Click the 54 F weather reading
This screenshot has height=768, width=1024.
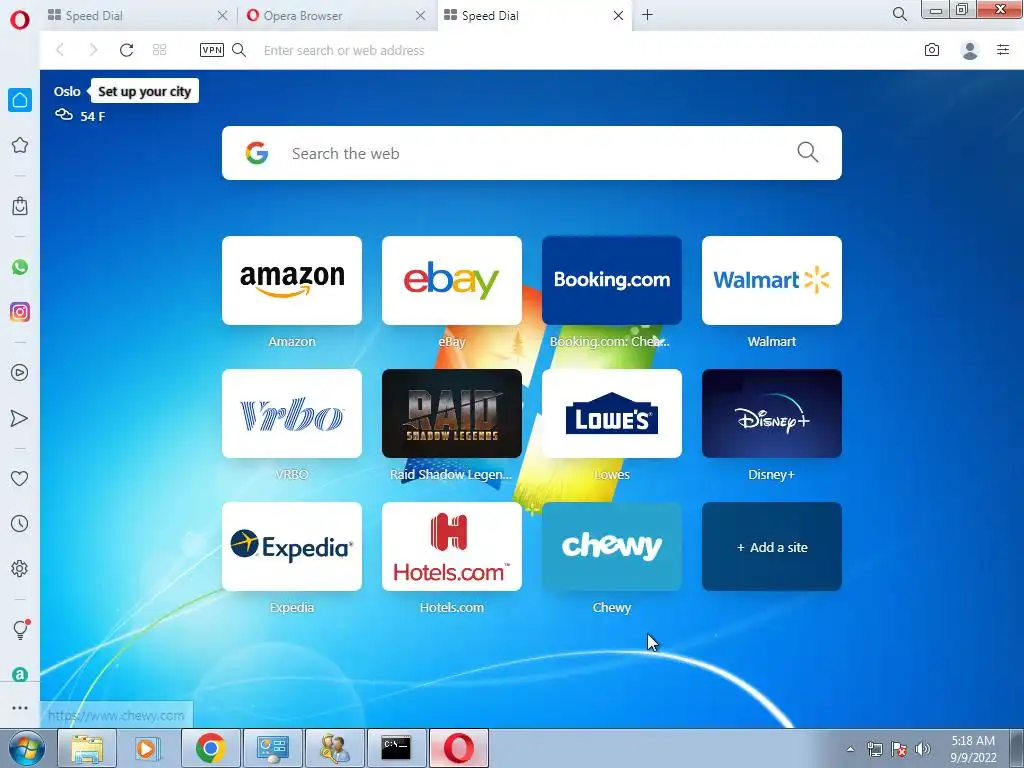[x=93, y=116]
